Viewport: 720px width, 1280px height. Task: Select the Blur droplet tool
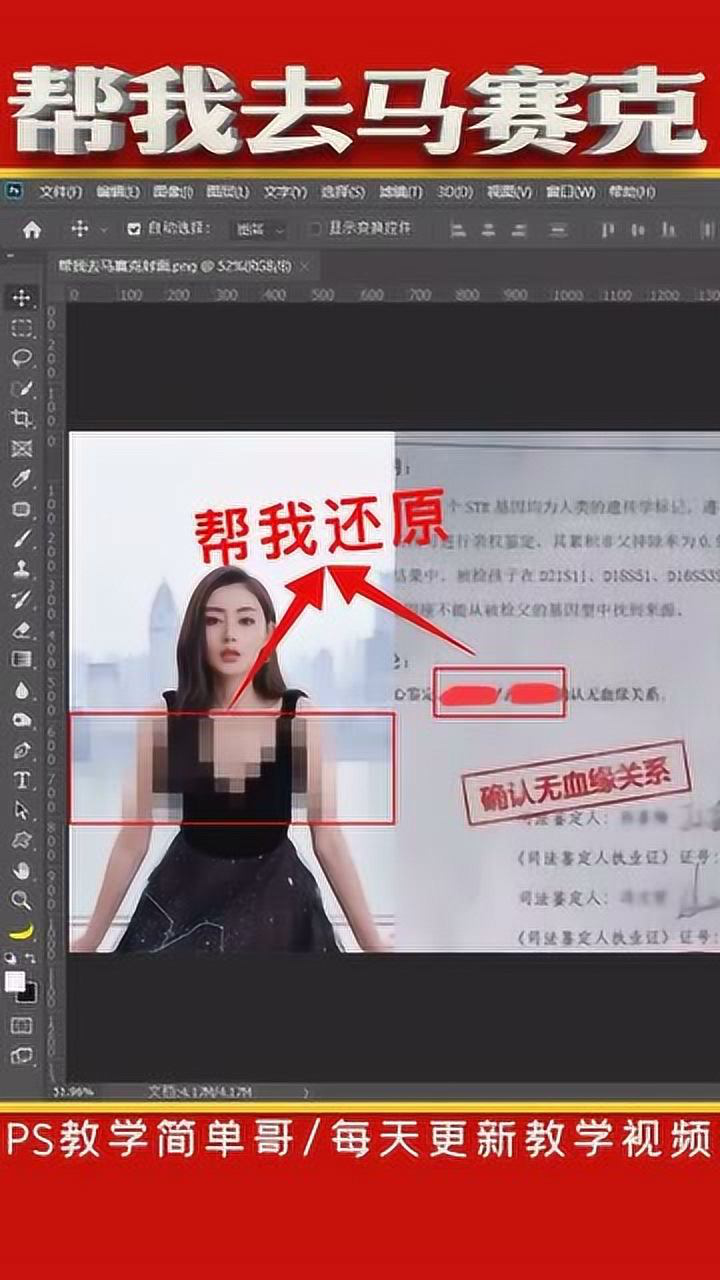(x=22, y=689)
